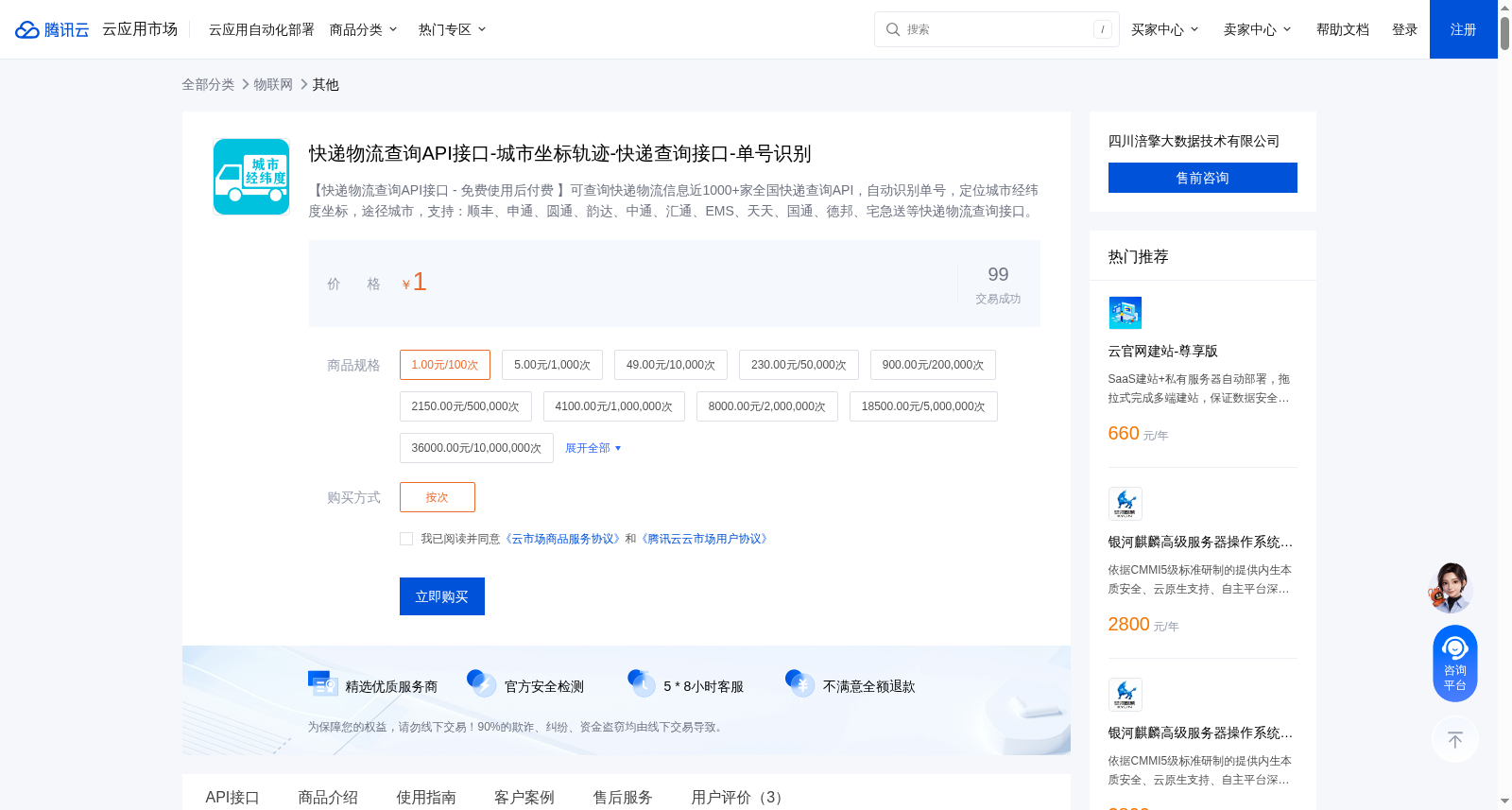Image resolution: width=1512 pixels, height=810 pixels.
Task: Click the 立即购买 button
Action: (x=442, y=596)
